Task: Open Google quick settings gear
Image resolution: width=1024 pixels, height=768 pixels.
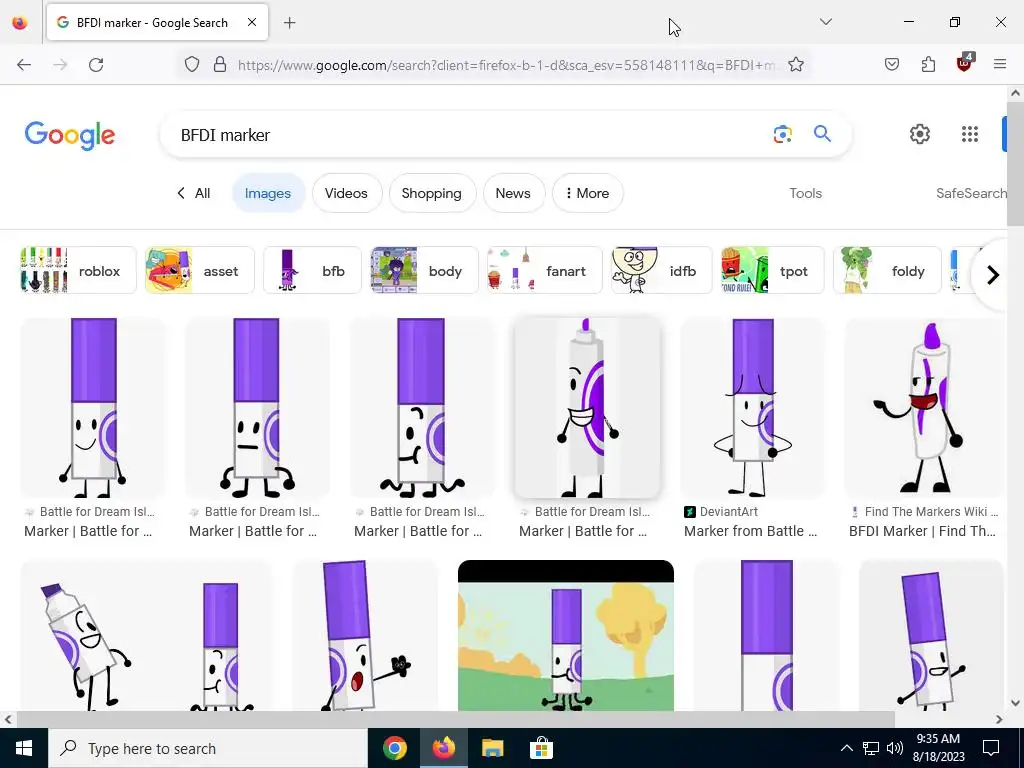Action: (x=920, y=134)
